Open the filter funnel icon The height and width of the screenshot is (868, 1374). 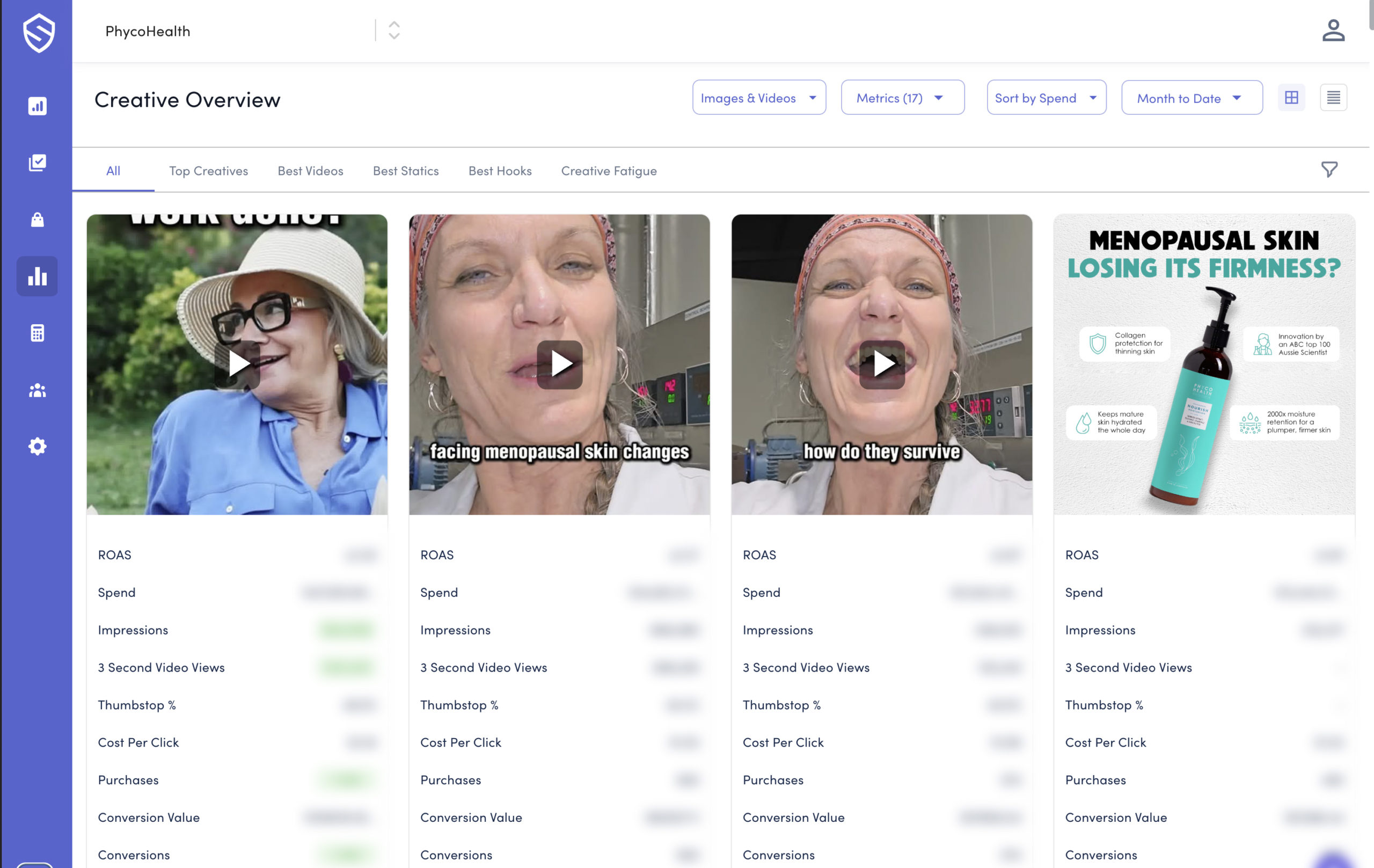click(x=1329, y=170)
